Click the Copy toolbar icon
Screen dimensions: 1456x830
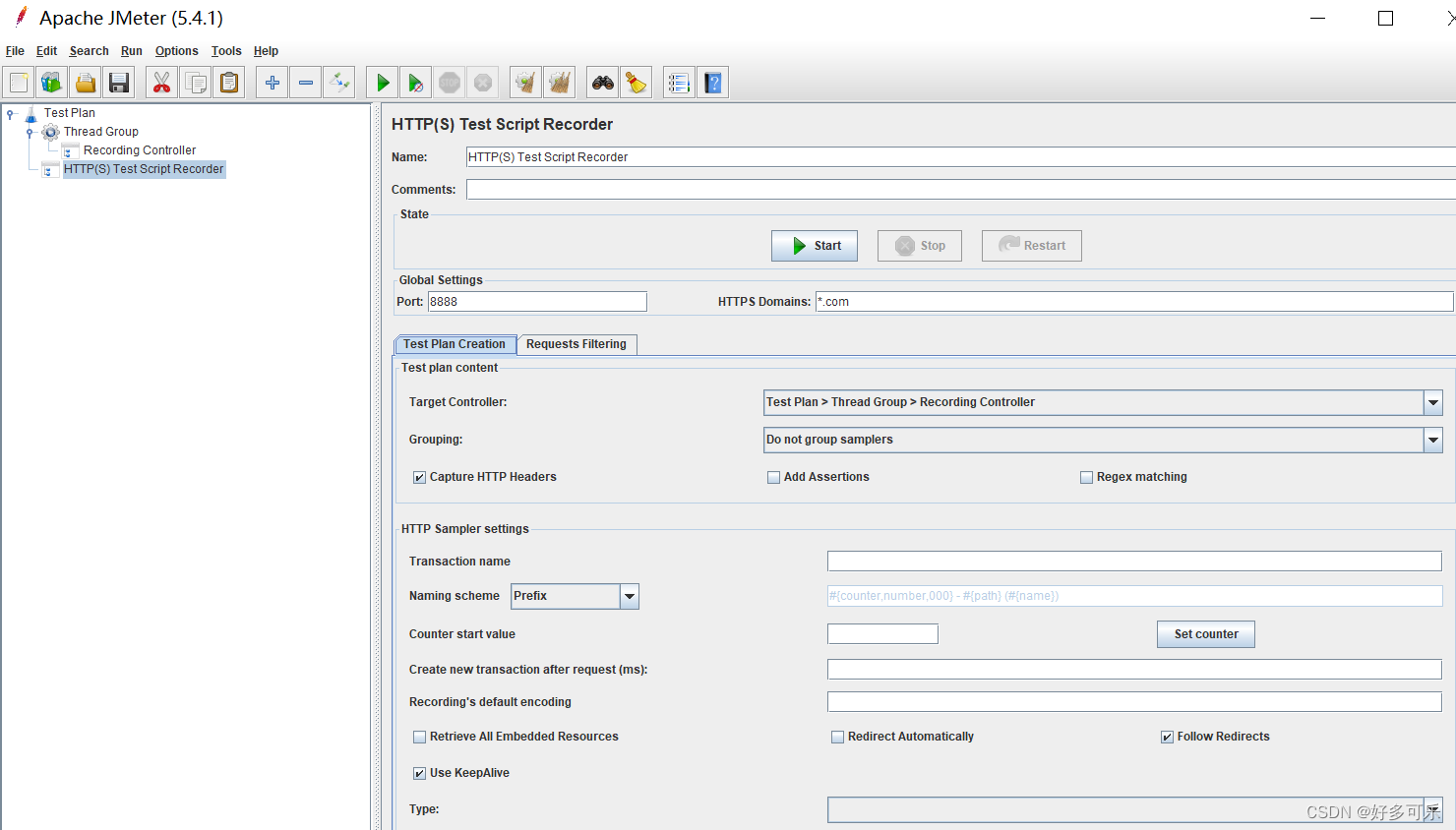pos(196,83)
